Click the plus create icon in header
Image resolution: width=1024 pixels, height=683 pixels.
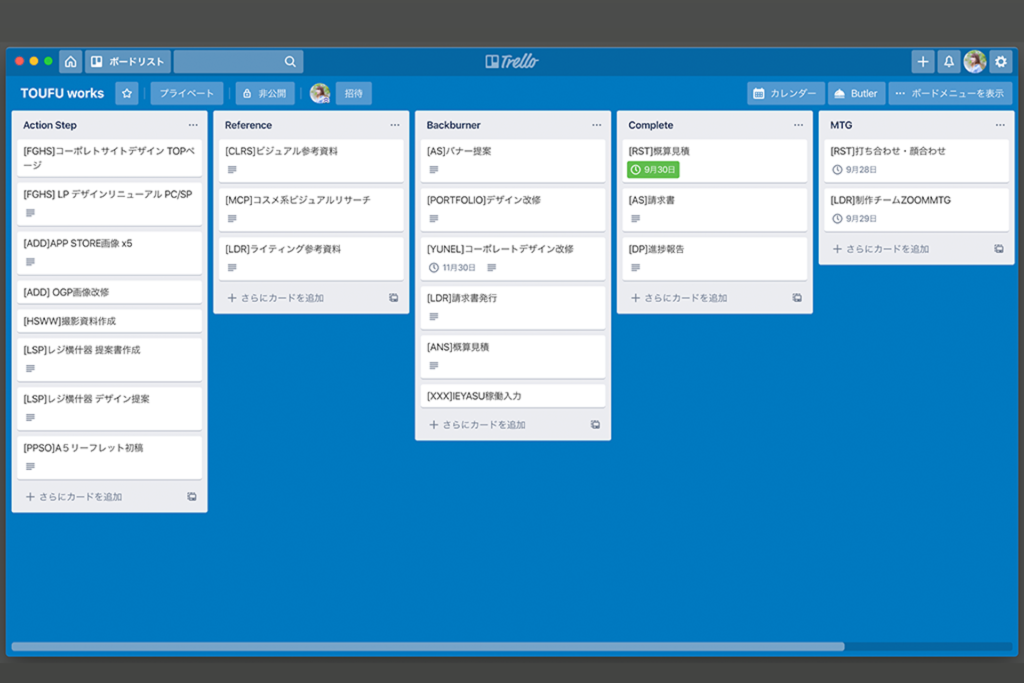click(x=922, y=61)
